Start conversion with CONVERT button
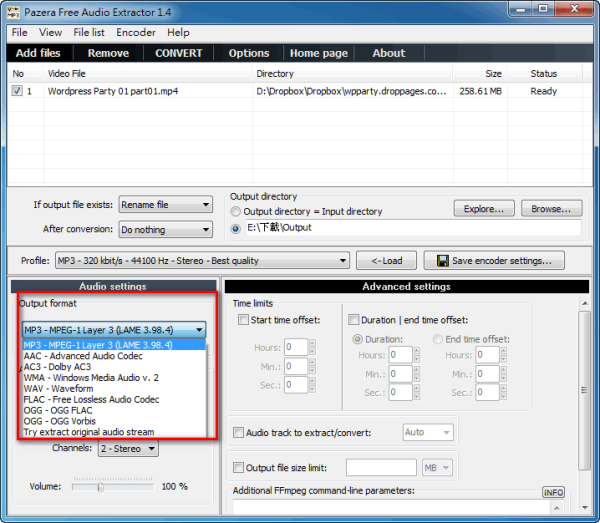 click(x=179, y=53)
